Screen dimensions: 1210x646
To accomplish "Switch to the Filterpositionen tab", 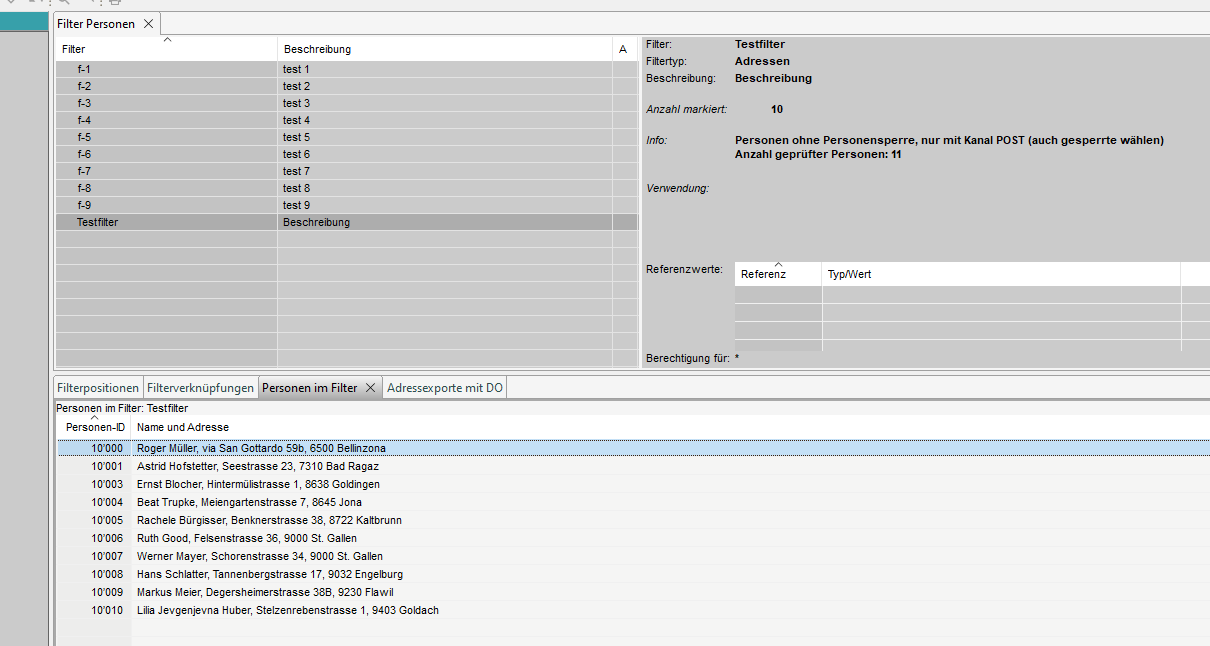I will point(98,388).
